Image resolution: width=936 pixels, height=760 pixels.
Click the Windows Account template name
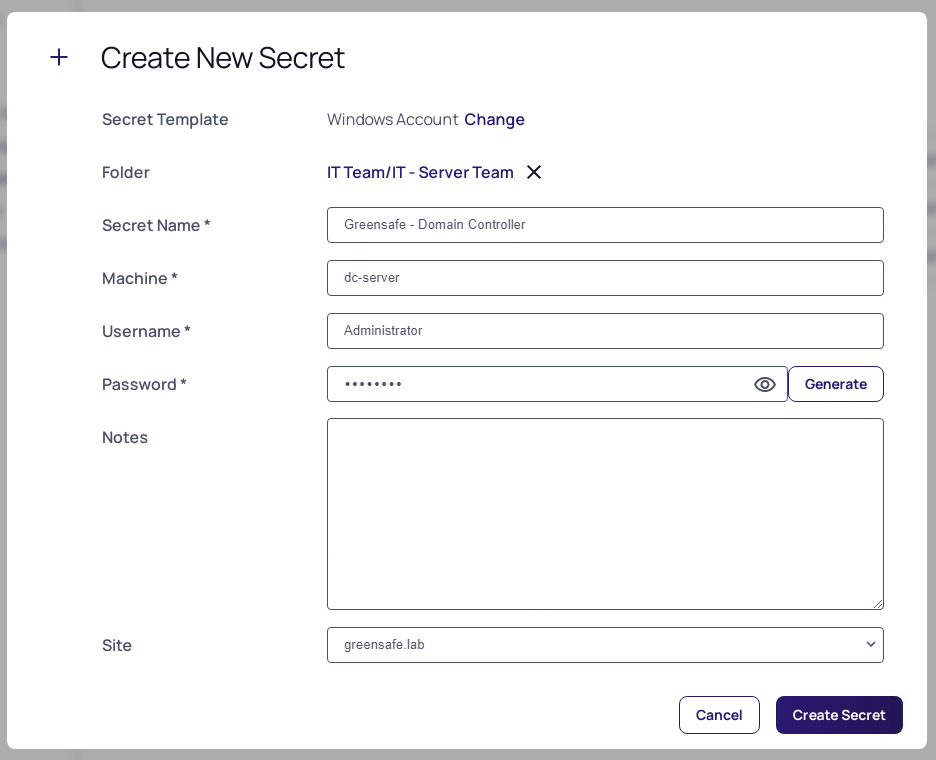coord(392,119)
